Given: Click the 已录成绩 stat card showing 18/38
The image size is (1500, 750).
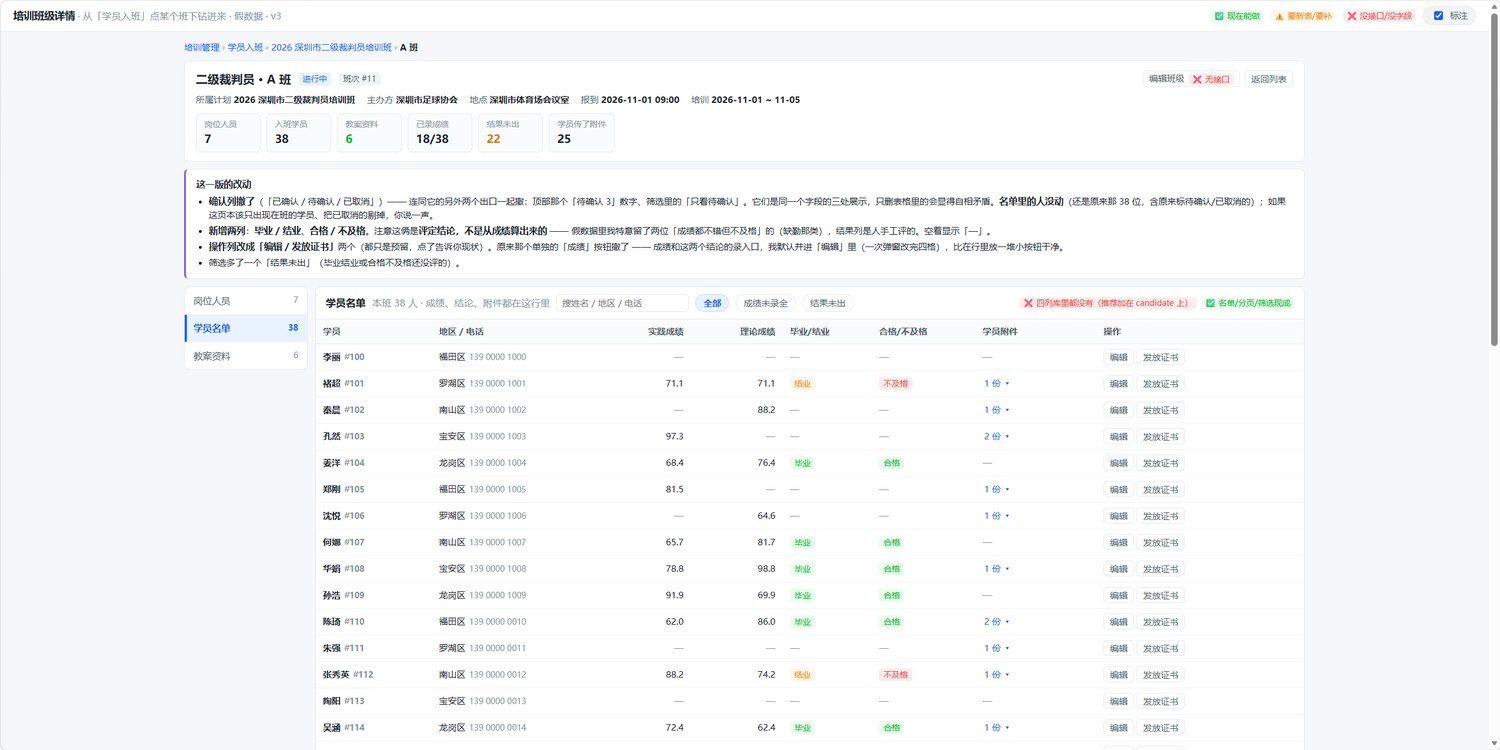Looking at the screenshot, I should pos(439,133).
